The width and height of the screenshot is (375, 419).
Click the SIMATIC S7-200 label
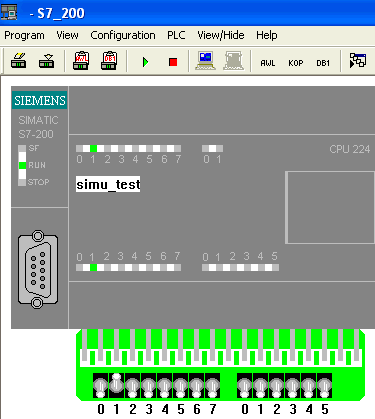point(37,127)
